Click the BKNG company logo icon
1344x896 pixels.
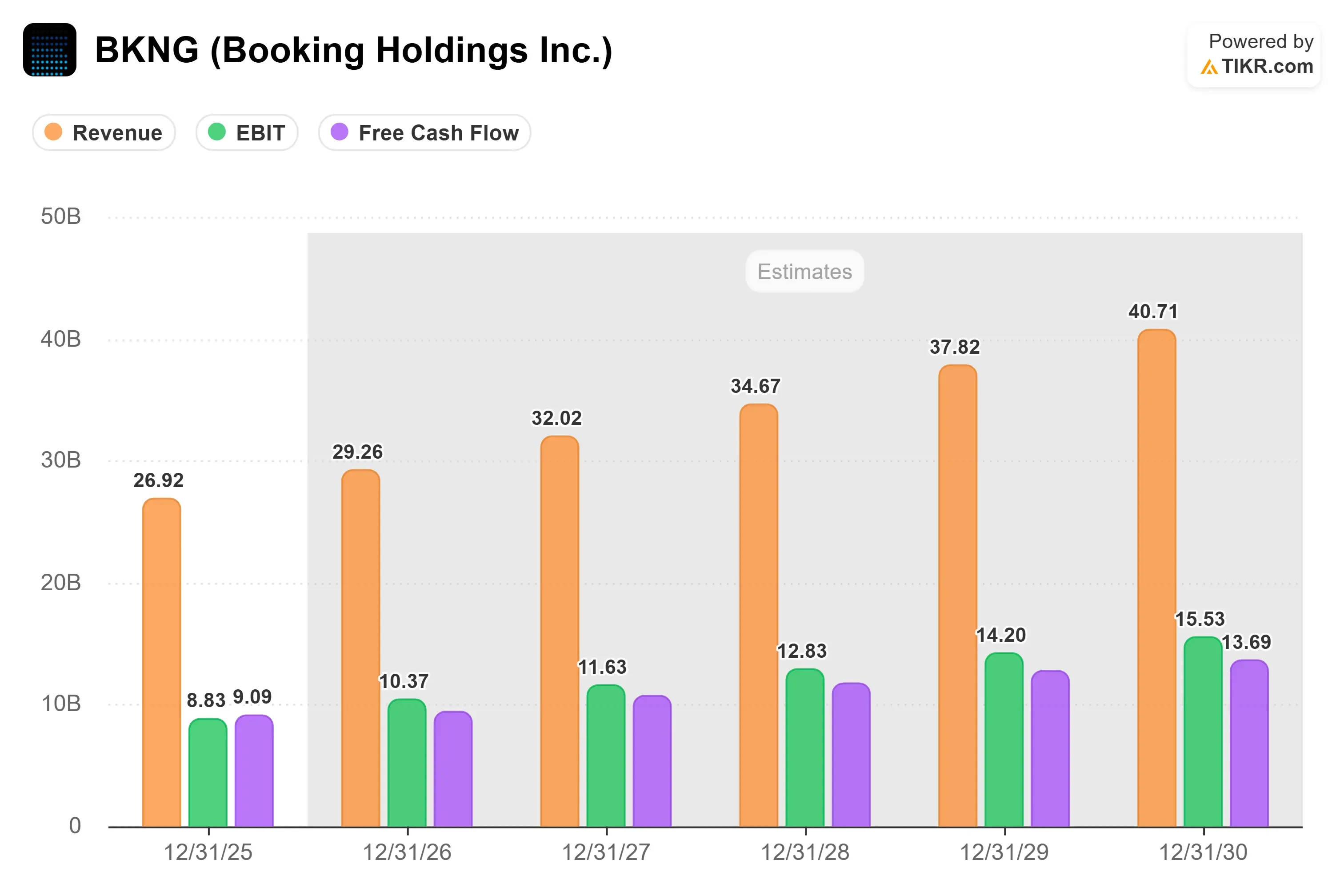(50, 50)
